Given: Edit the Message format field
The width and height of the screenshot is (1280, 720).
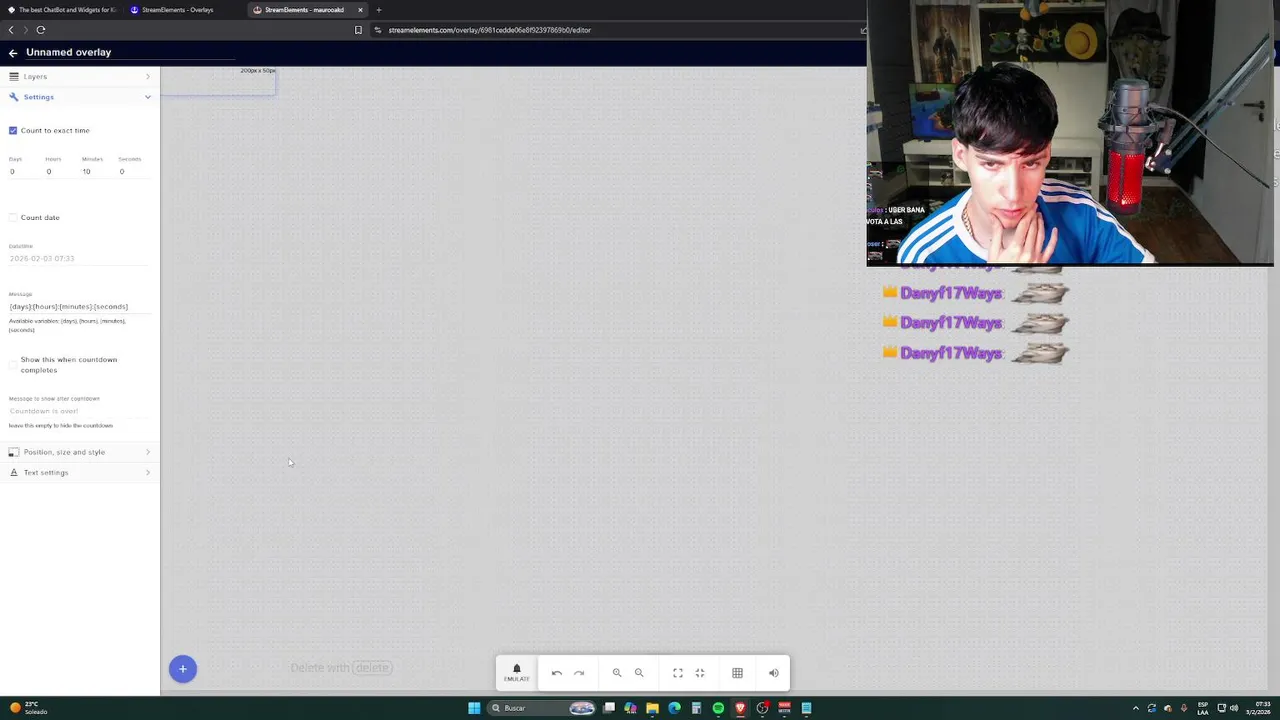Looking at the screenshot, I should [x=80, y=306].
